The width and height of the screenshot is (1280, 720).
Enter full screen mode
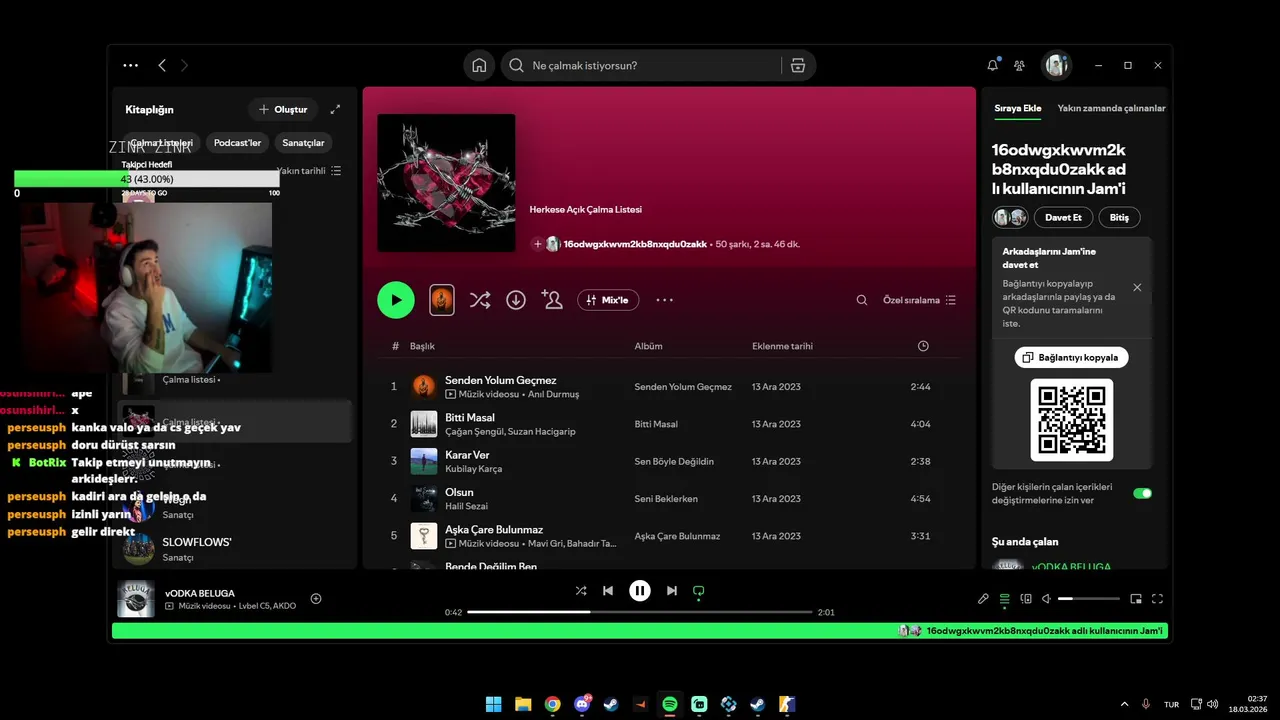1158,599
